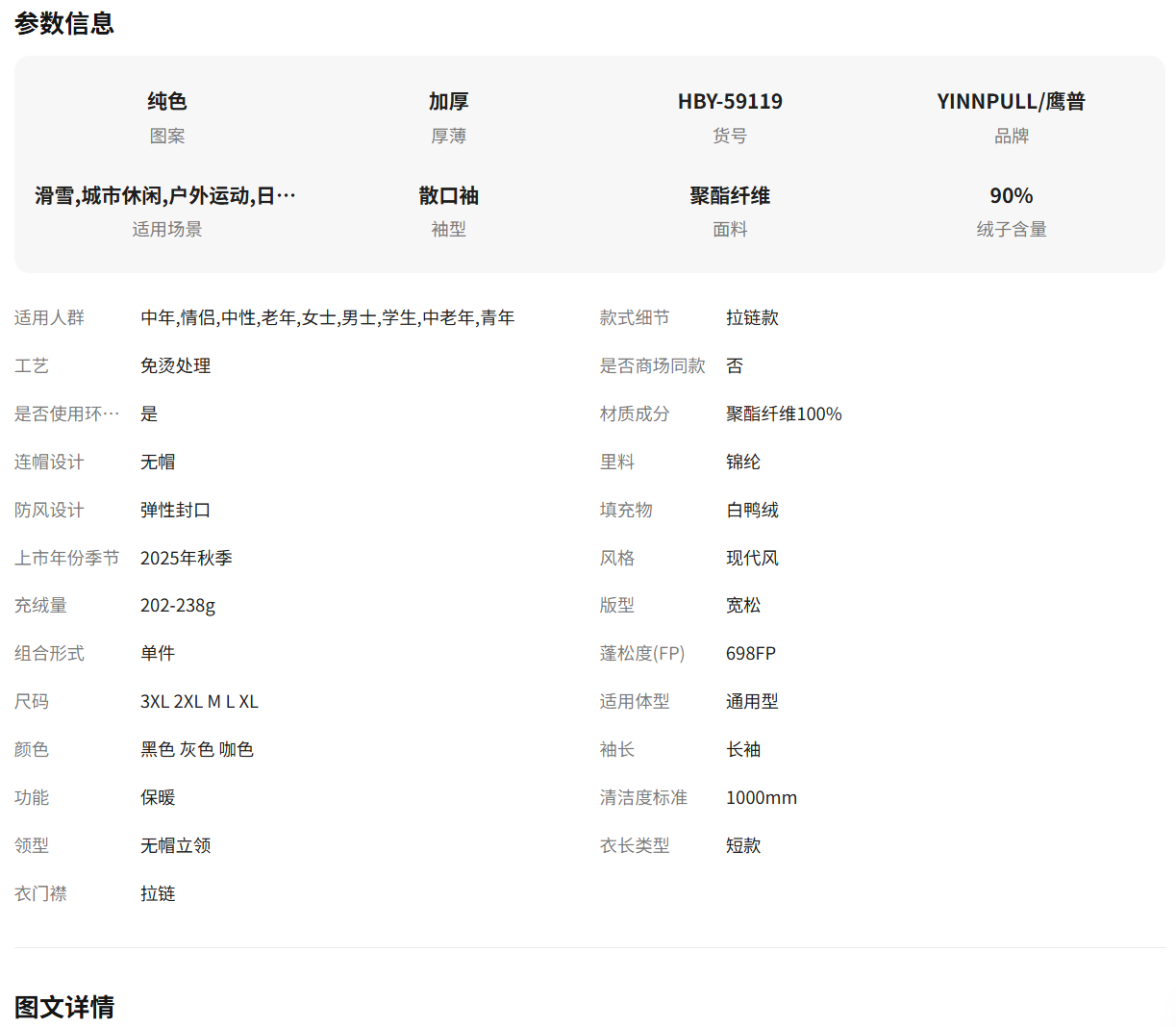
Task: Click the item number HBY-59119
Action: pos(730,102)
